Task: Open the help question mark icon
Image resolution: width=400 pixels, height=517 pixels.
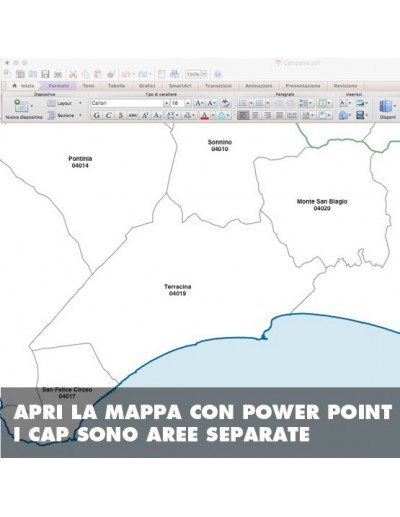Action: pyautogui.click(x=218, y=74)
